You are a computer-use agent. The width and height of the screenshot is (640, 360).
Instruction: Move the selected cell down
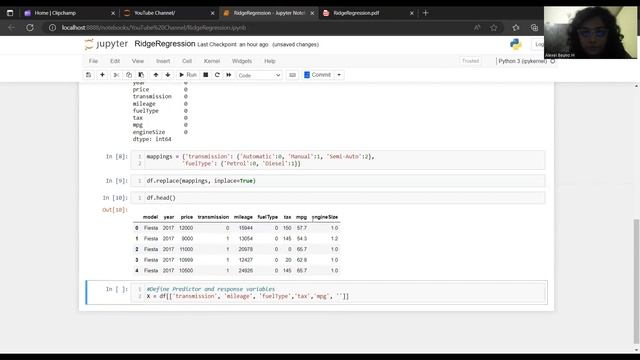pyautogui.click(x=168, y=75)
